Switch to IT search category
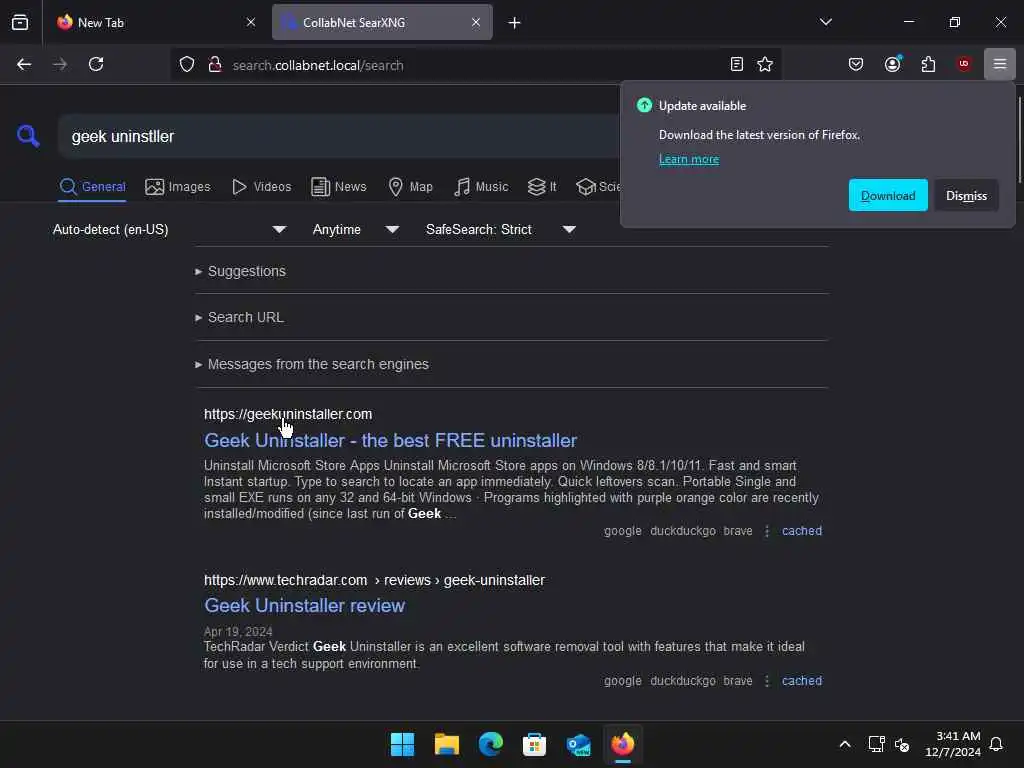 [542, 187]
